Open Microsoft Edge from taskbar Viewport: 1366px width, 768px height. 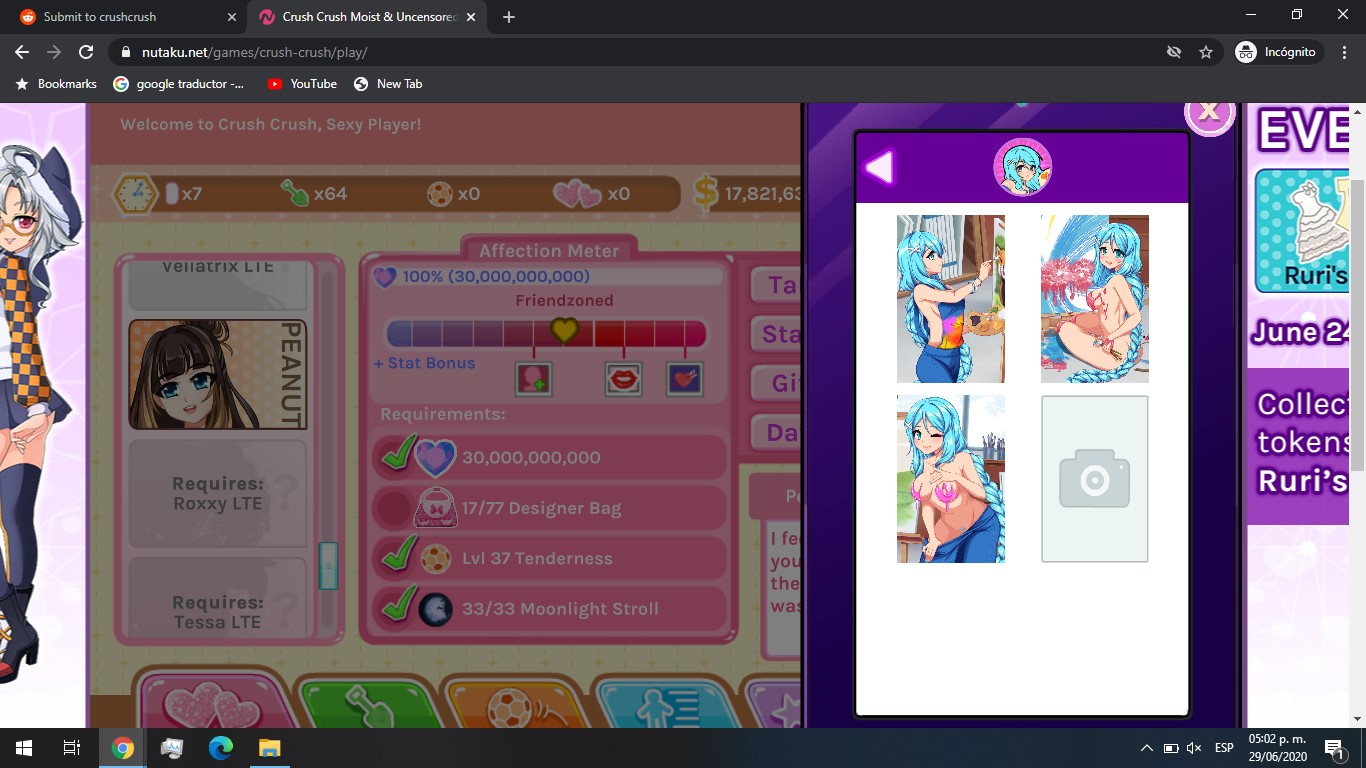pyautogui.click(x=221, y=748)
